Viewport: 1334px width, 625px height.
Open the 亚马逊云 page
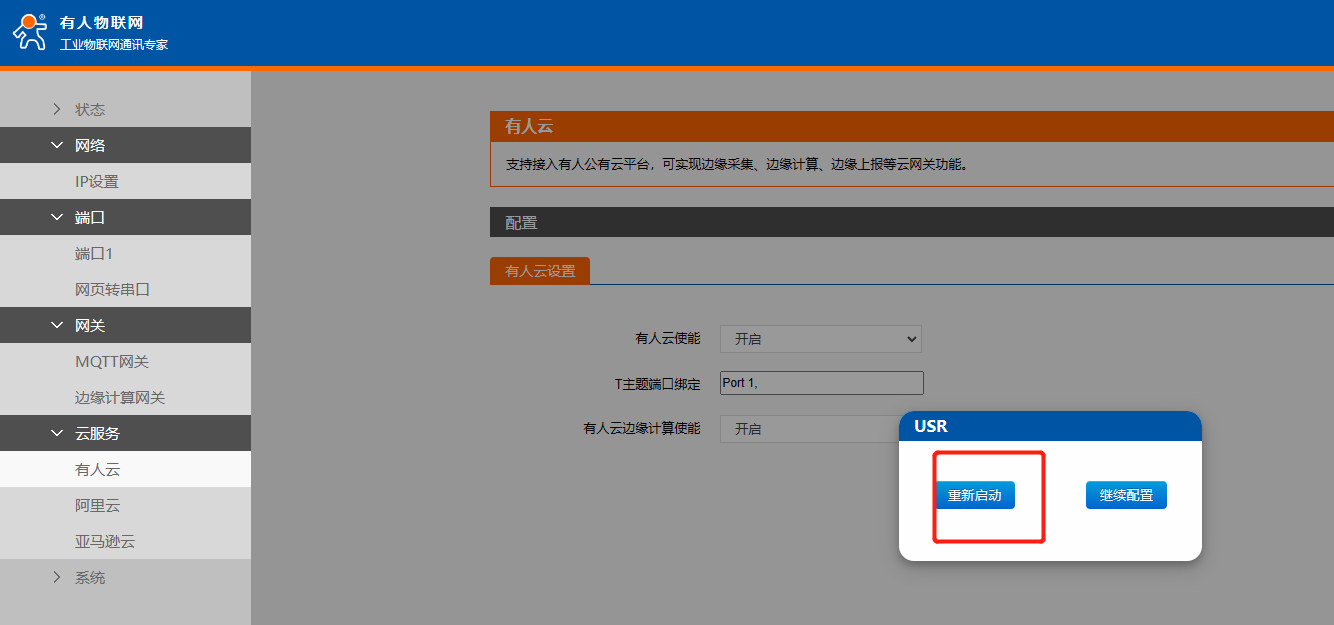(105, 541)
